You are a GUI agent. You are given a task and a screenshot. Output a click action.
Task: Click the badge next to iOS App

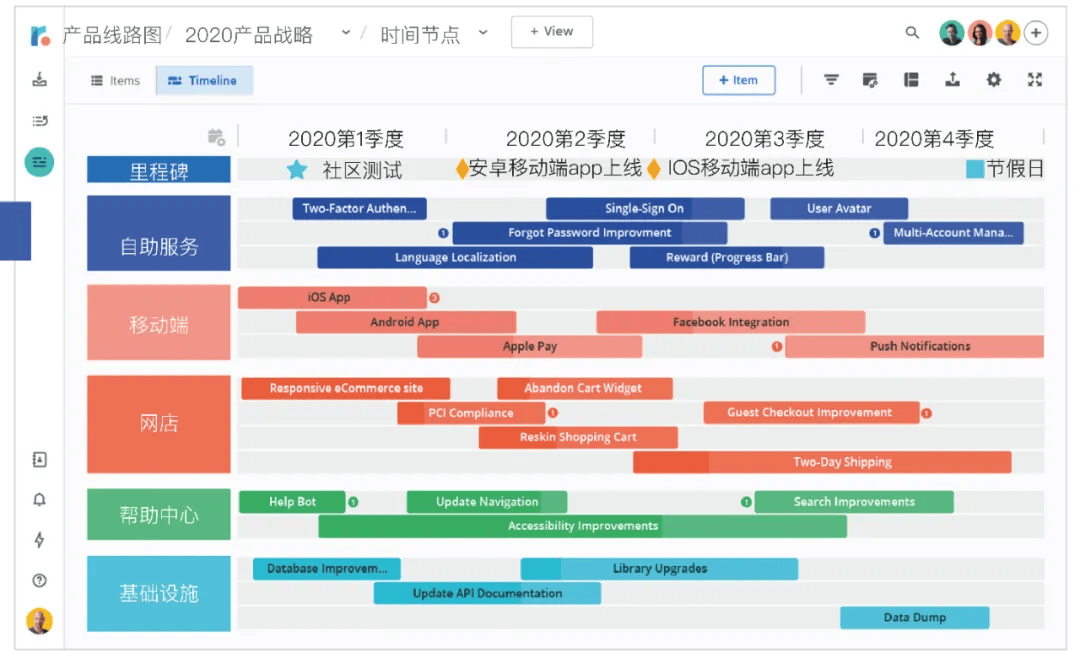[434, 298]
